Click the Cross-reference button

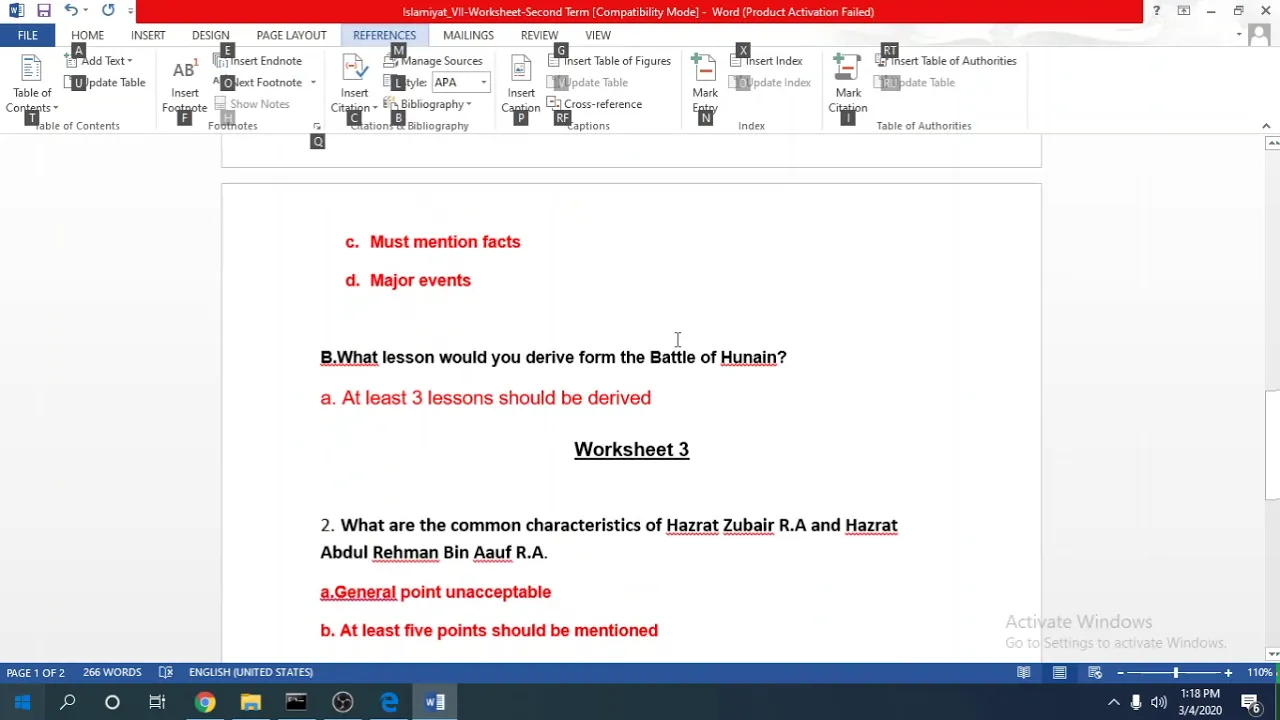[595, 104]
